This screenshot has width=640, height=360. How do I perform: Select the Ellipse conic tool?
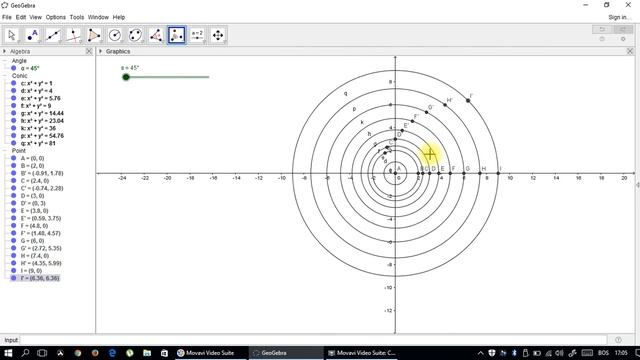pyautogui.click(x=136, y=35)
